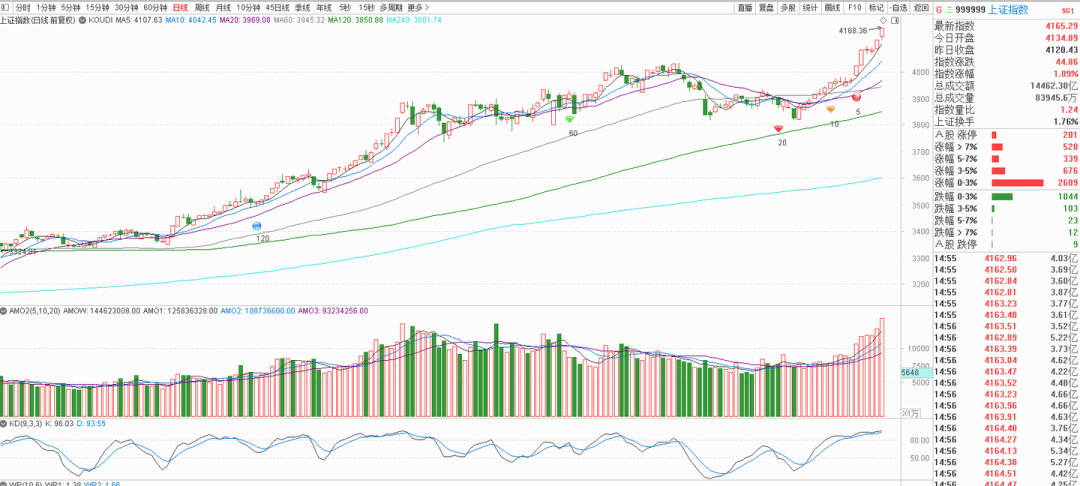The image size is (1080, 486).
Task: Click the 上证指数 title in right panel
Action: (1008, 10)
